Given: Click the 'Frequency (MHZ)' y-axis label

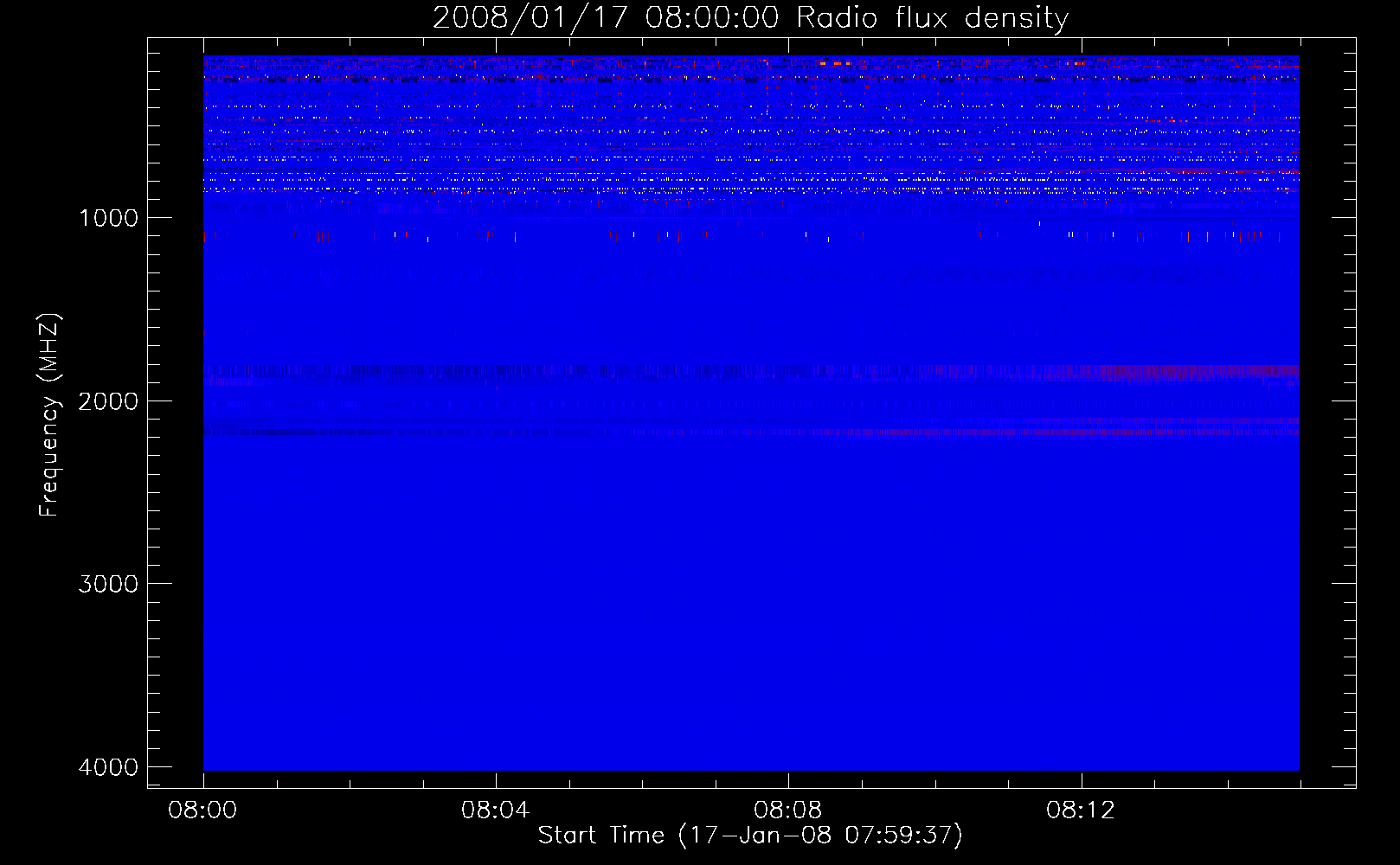Looking at the screenshot, I should (x=49, y=415).
